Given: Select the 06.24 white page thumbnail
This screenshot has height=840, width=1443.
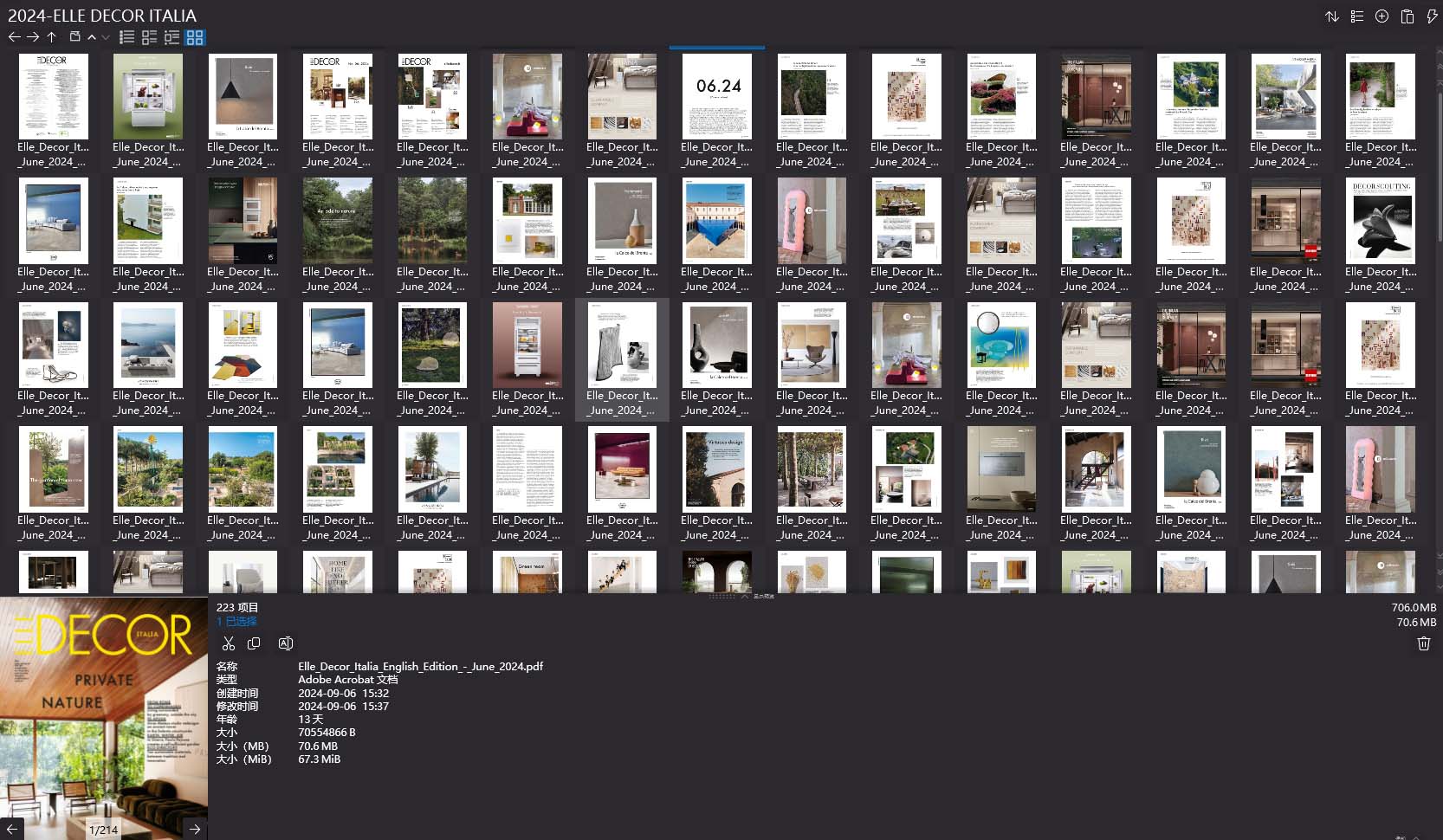Looking at the screenshot, I should [717, 96].
